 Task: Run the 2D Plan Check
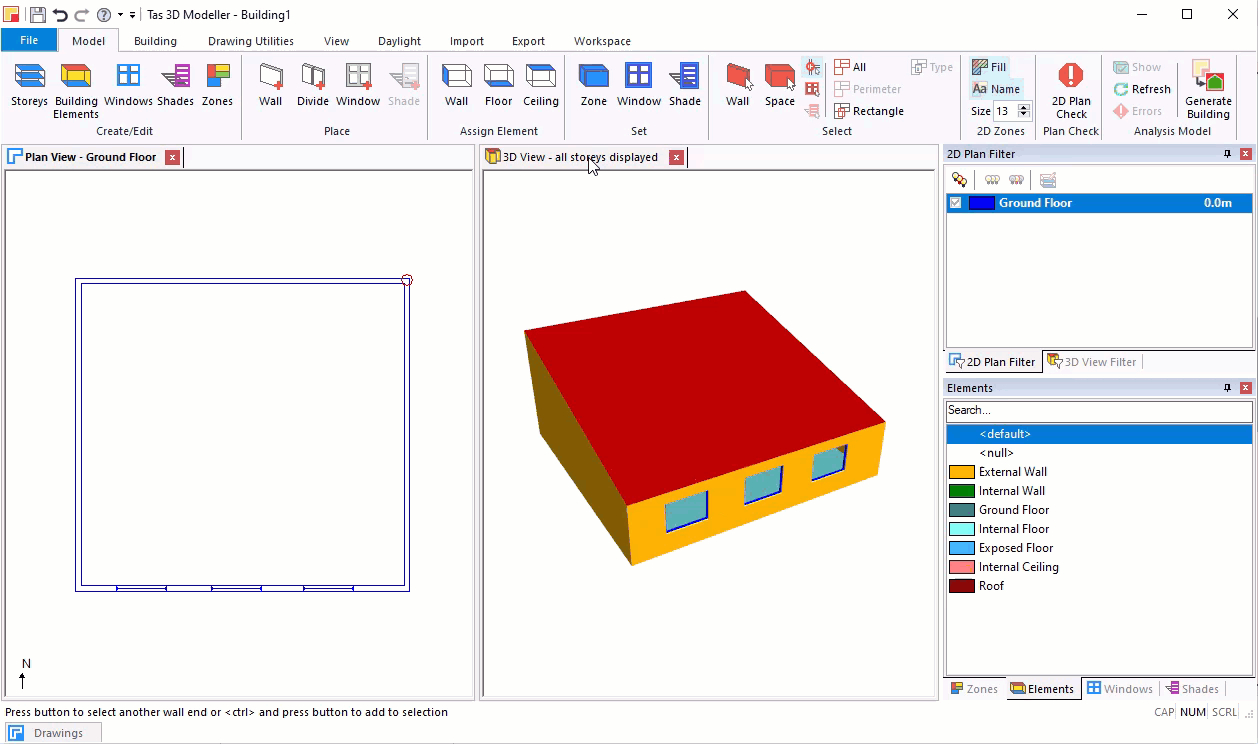tap(1071, 90)
